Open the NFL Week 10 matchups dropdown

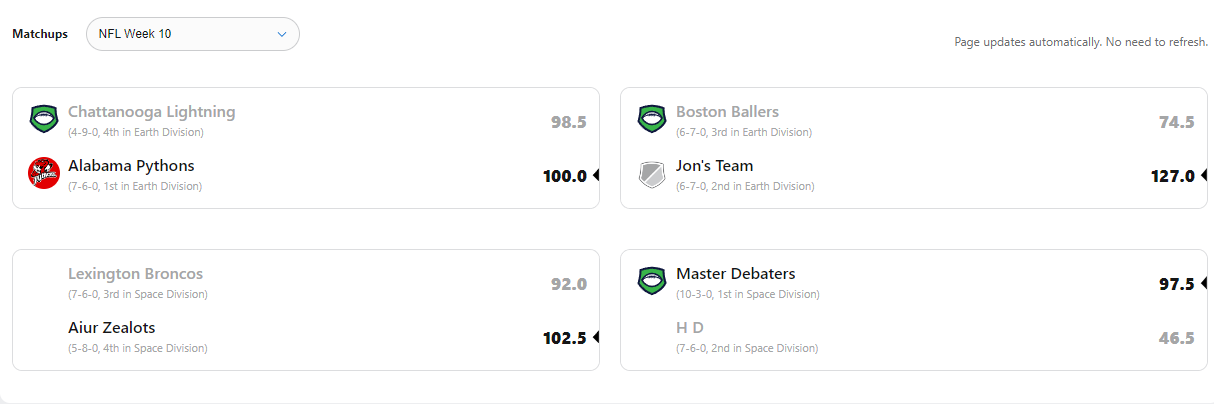(192, 34)
